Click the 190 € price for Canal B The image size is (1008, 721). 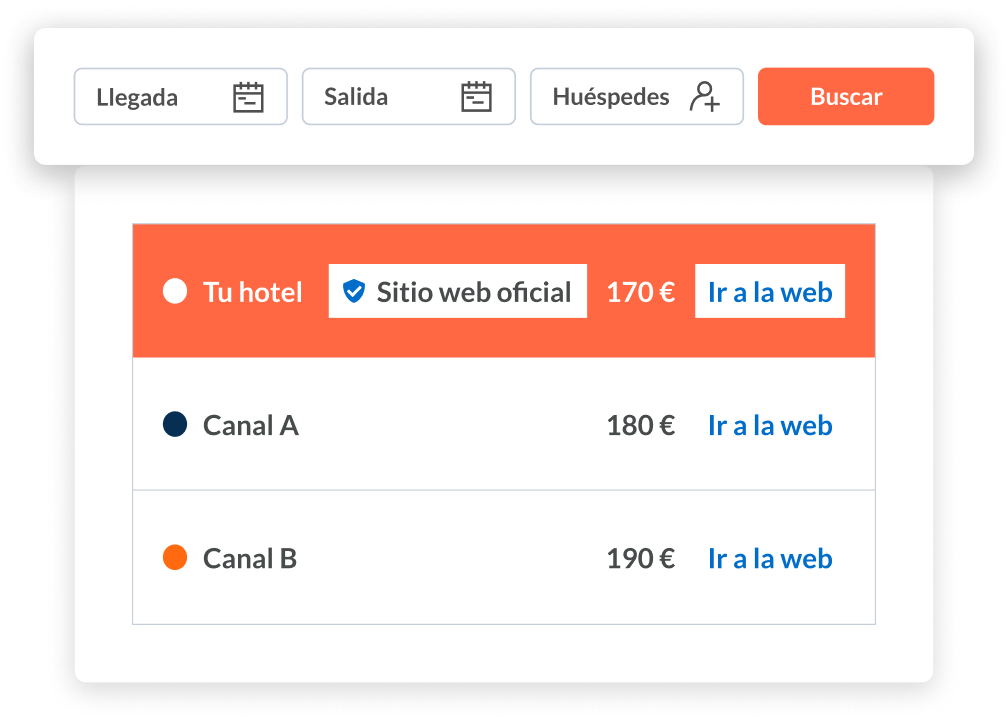[640, 558]
